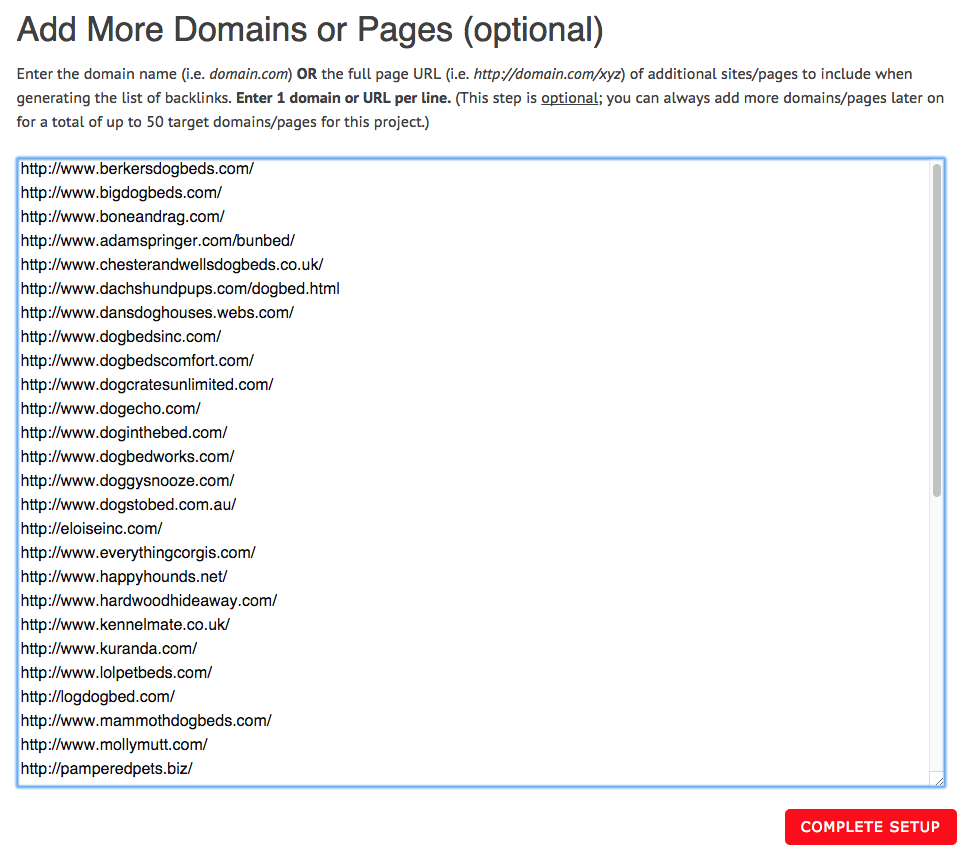Click the dogbedscomfort.com URL line

point(137,361)
